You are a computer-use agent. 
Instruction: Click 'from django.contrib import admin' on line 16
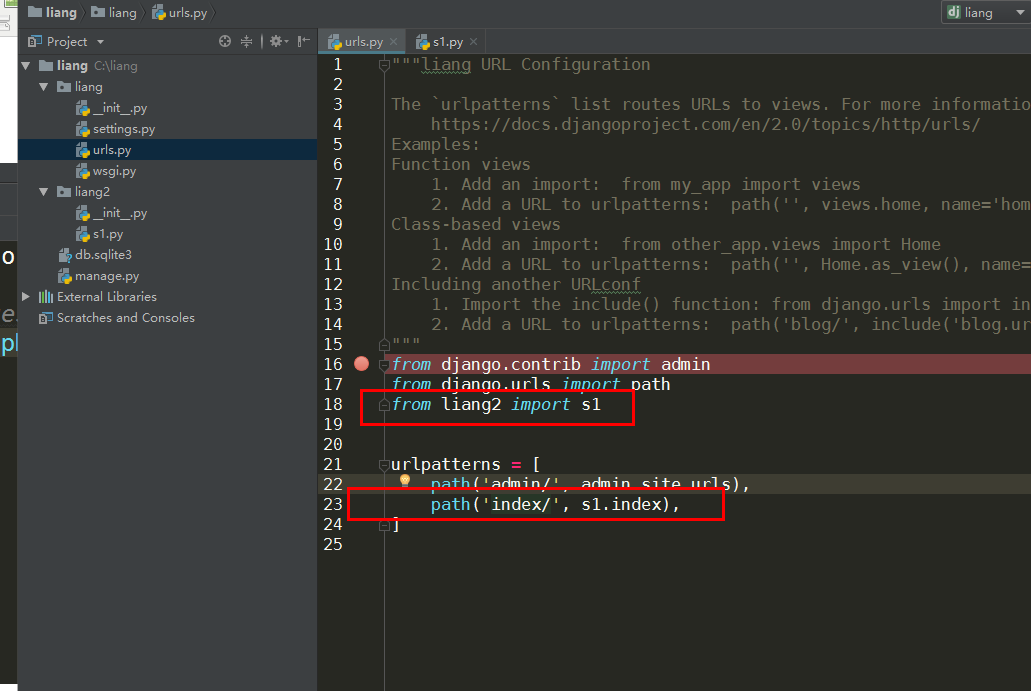click(551, 364)
